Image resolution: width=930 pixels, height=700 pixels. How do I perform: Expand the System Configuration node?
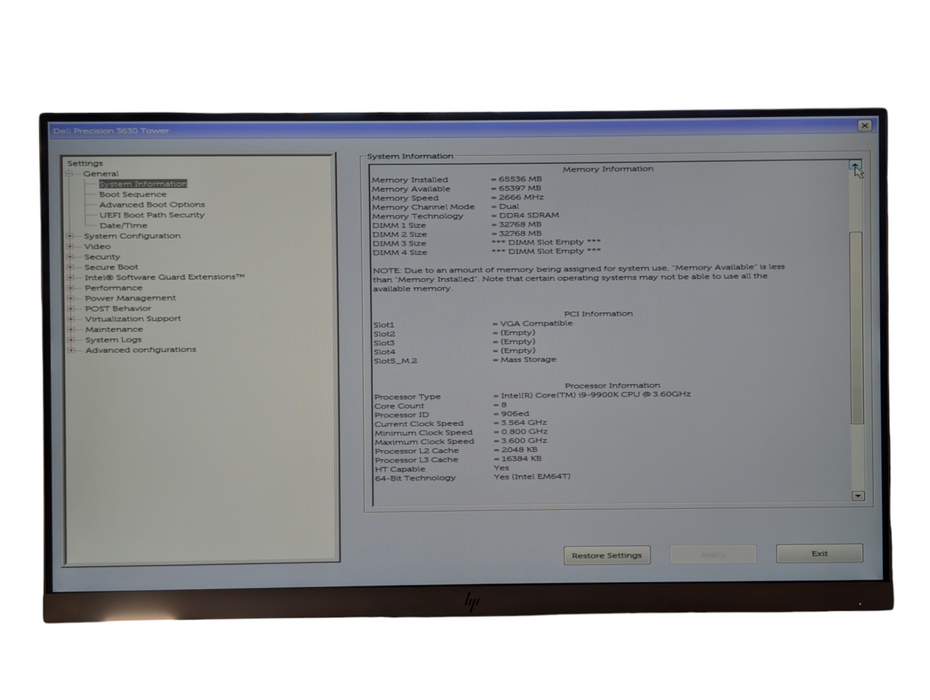click(70, 236)
